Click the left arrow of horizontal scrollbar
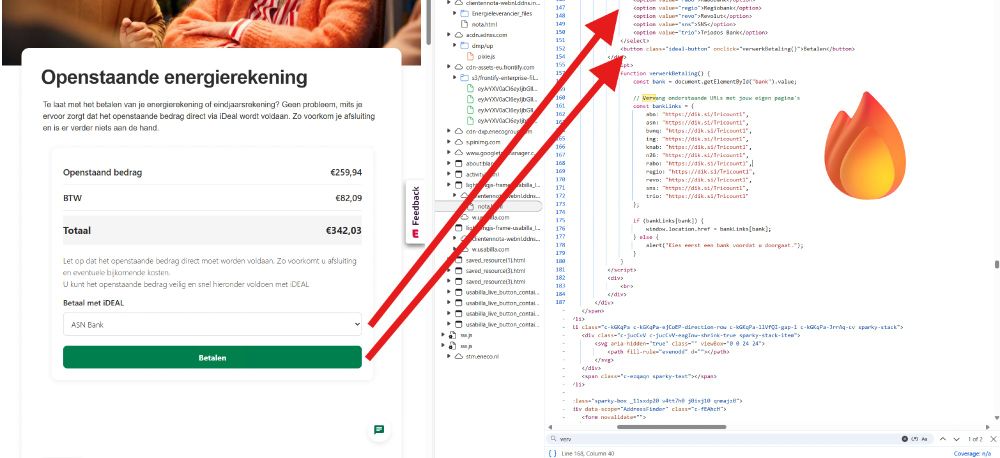The width and height of the screenshot is (1000, 458). (x=549, y=427)
